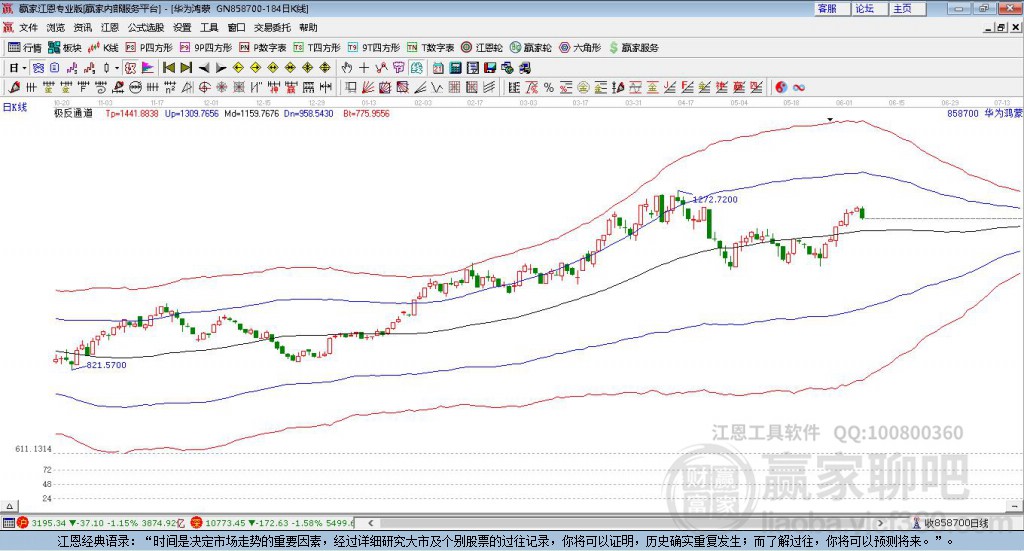
Task: Click the Md=1159.7676 indicator value
Action: [x=251, y=113]
